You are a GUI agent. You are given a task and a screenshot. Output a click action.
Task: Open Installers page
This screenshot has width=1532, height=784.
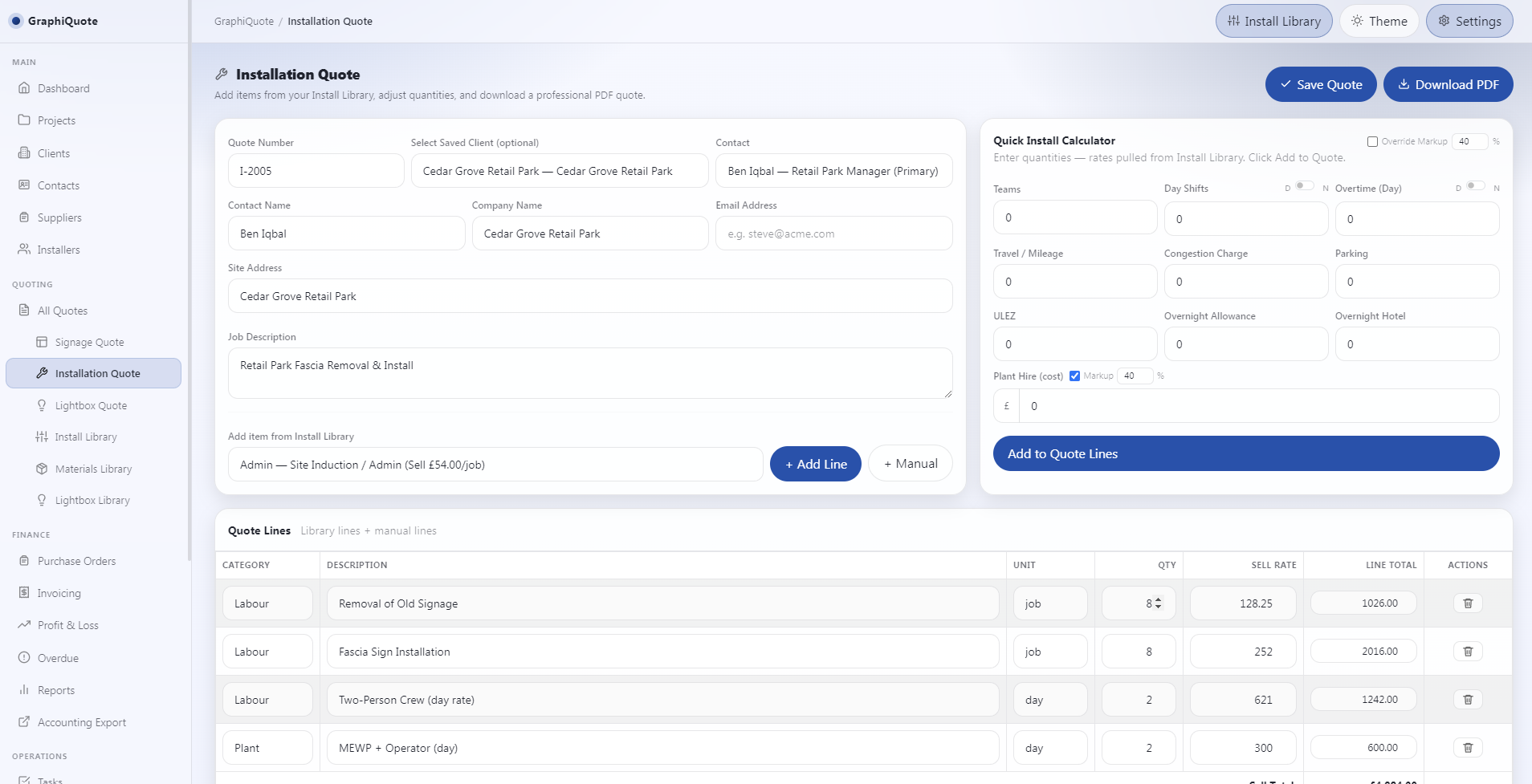click(58, 250)
